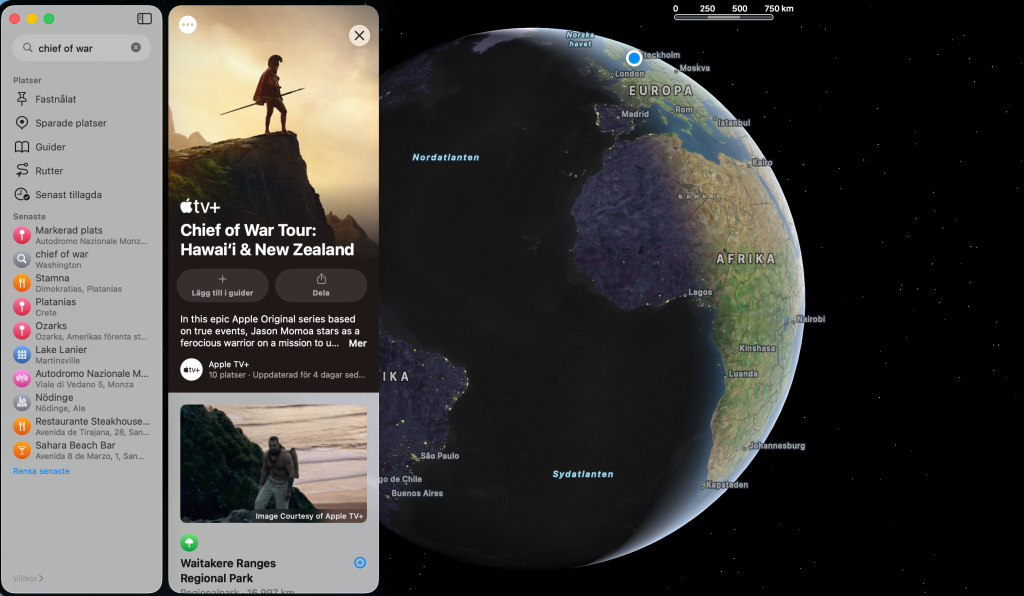Click Rensa senaste link
Screen dimensions: 1024x596
pos(41,471)
